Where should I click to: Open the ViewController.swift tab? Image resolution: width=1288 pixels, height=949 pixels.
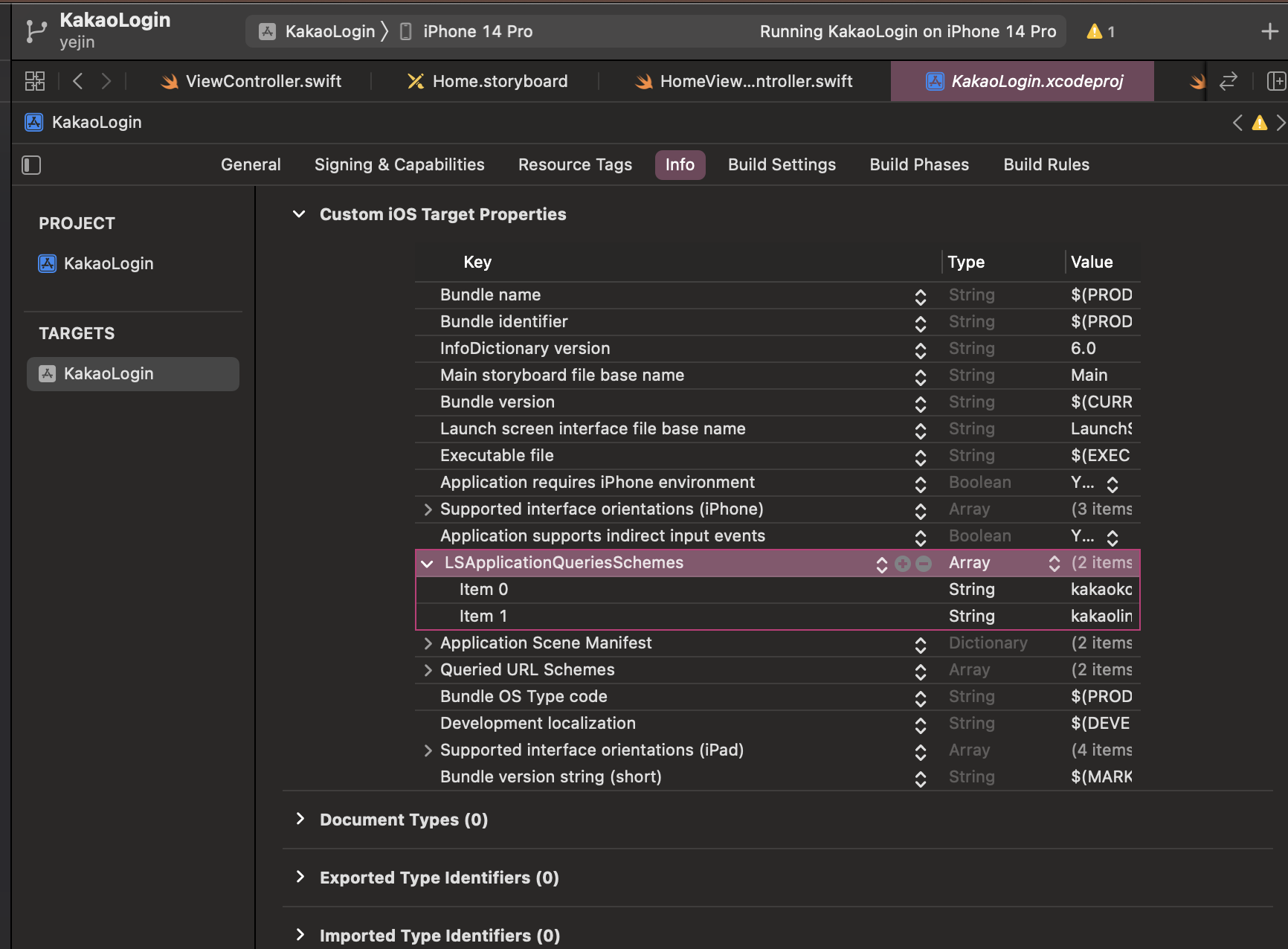pyautogui.click(x=251, y=81)
